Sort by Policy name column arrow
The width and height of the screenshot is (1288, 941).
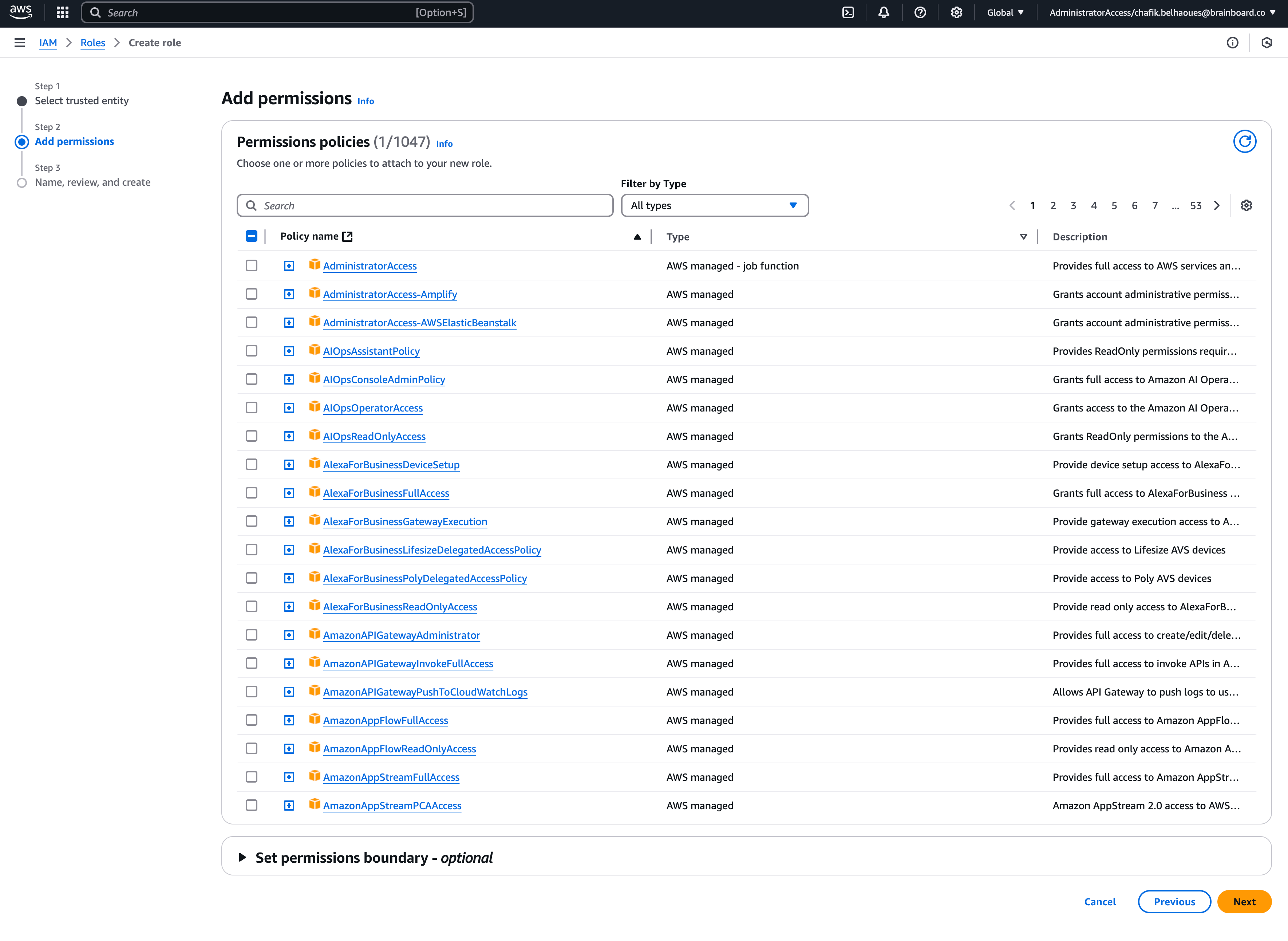[637, 237]
